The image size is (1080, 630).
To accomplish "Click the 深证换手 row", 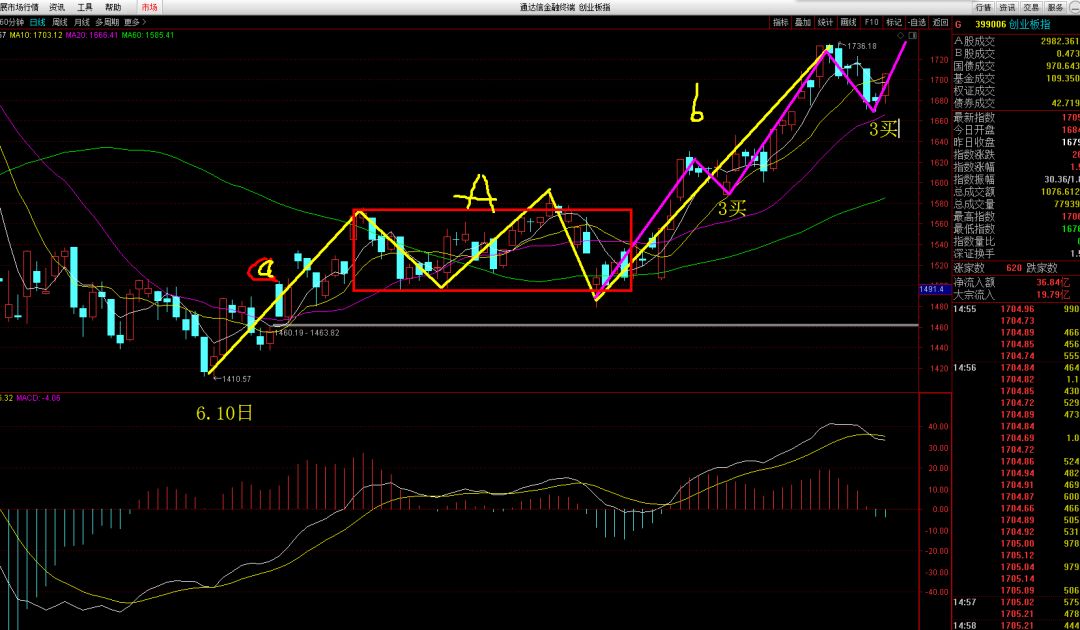I will click(1016, 254).
